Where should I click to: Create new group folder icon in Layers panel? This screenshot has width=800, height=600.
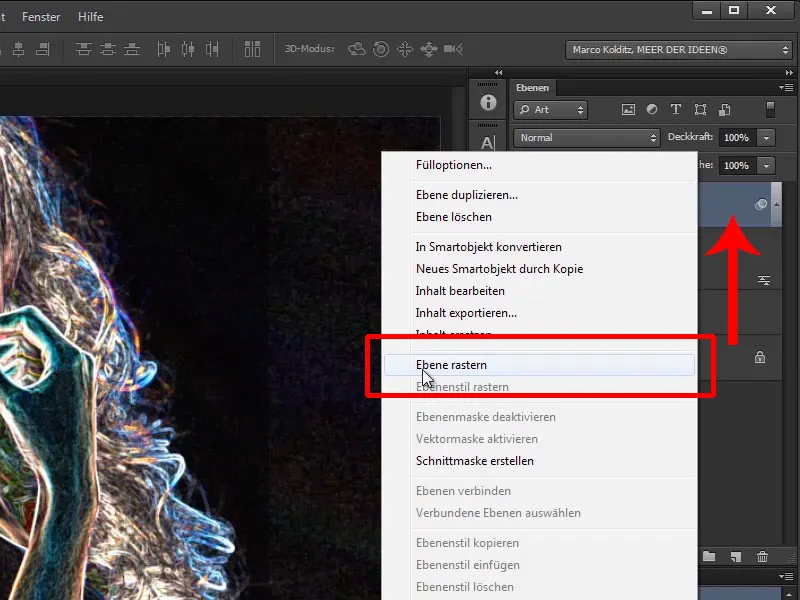(x=709, y=556)
